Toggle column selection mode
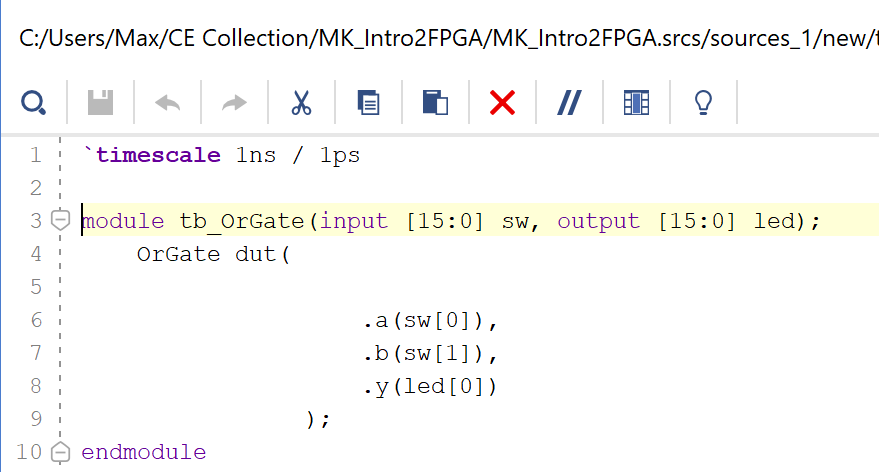Viewport: 879px width, 472px height. [636, 102]
